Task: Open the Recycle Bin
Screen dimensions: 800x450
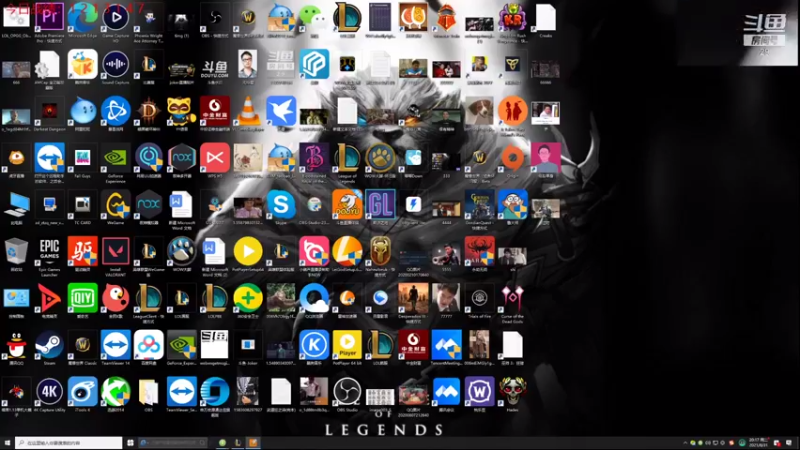Action: click(x=16, y=251)
